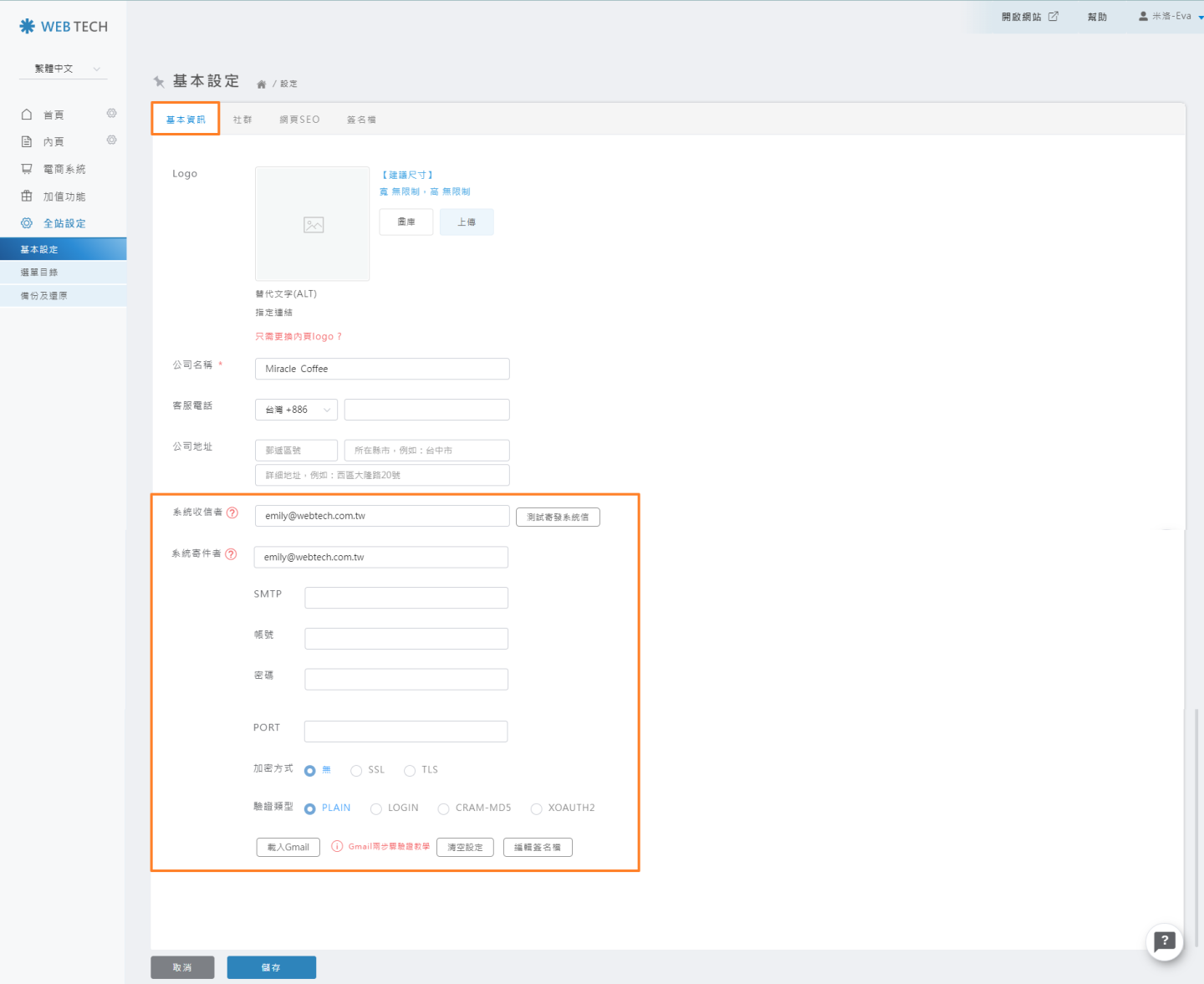Click the 載入Gmail button
1204x984 pixels.
(288, 848)
